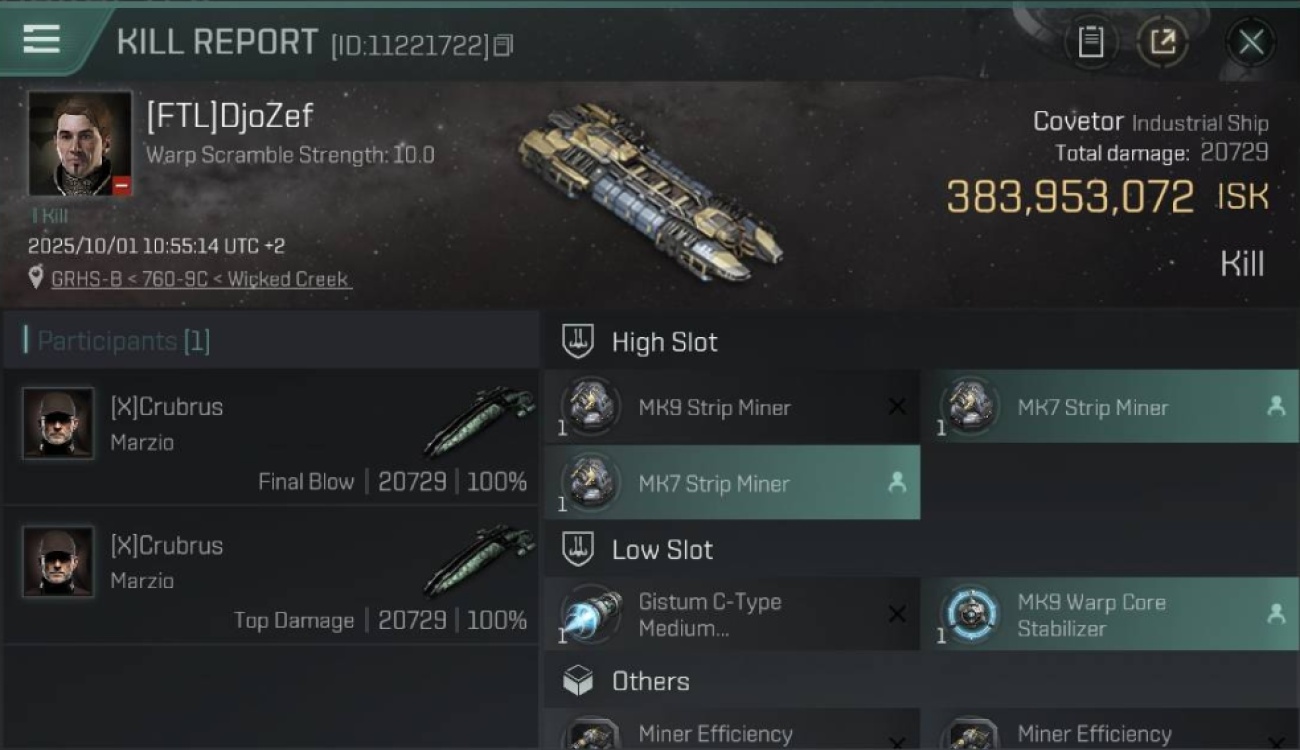Click the Low Slot section header
Screen dimensions: 1300x750
(x=662, y=550)
